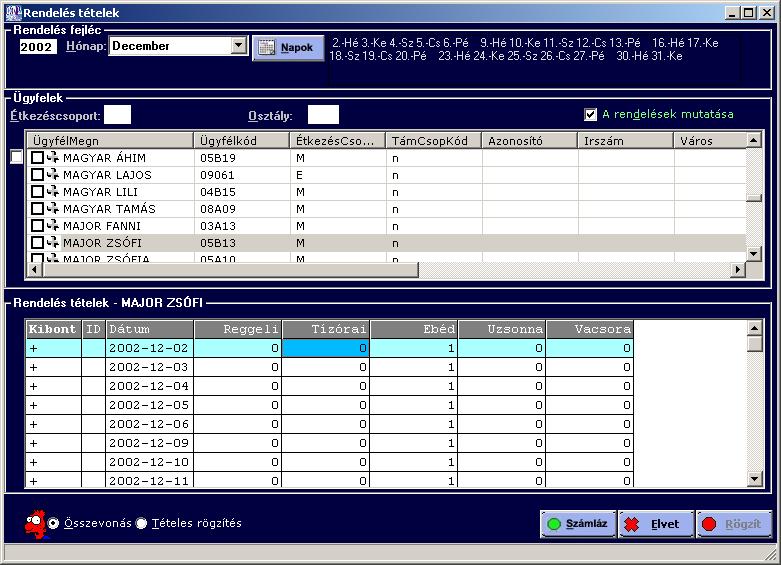Click the node icon beside MAGYAR LAJOS
Image resolution: width=781 pixels, height=565 pixels.
pyautogui.click(x=52, y=175)
